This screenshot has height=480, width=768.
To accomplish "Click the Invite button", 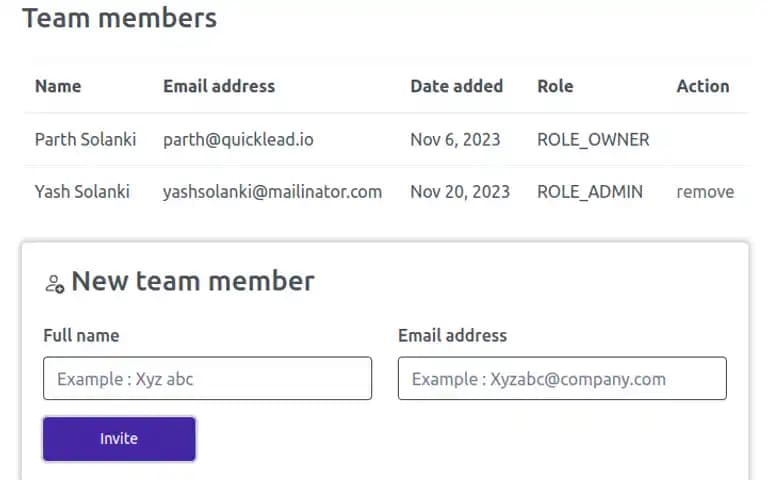I will coord(119,439).
